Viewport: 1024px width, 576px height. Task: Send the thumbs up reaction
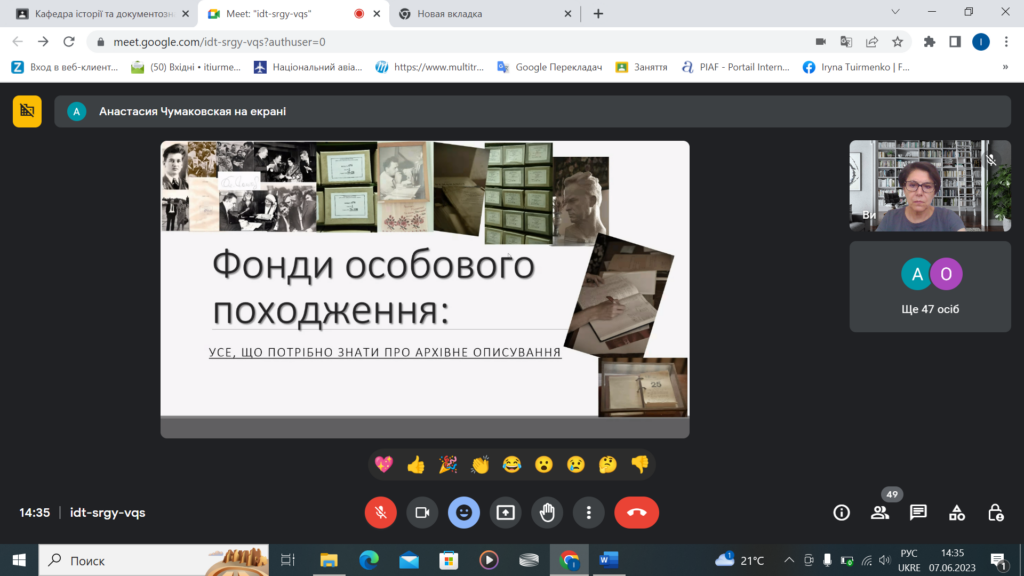point(416,464)
